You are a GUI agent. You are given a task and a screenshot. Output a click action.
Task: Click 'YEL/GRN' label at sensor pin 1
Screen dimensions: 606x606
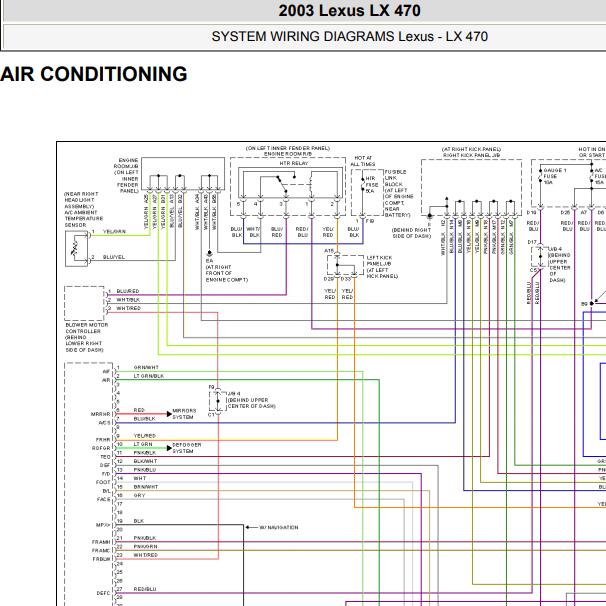coord(114,232)
